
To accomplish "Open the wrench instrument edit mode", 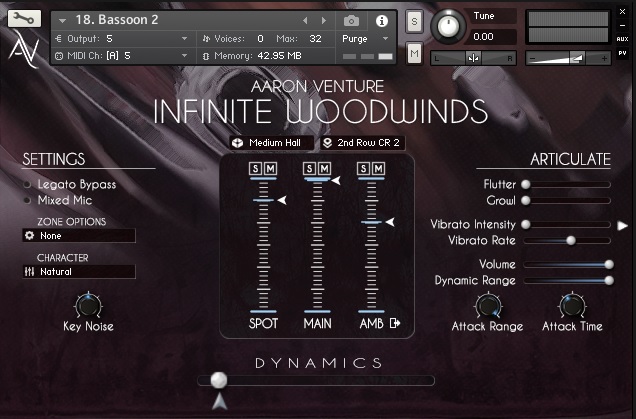I will click(24, 19).
